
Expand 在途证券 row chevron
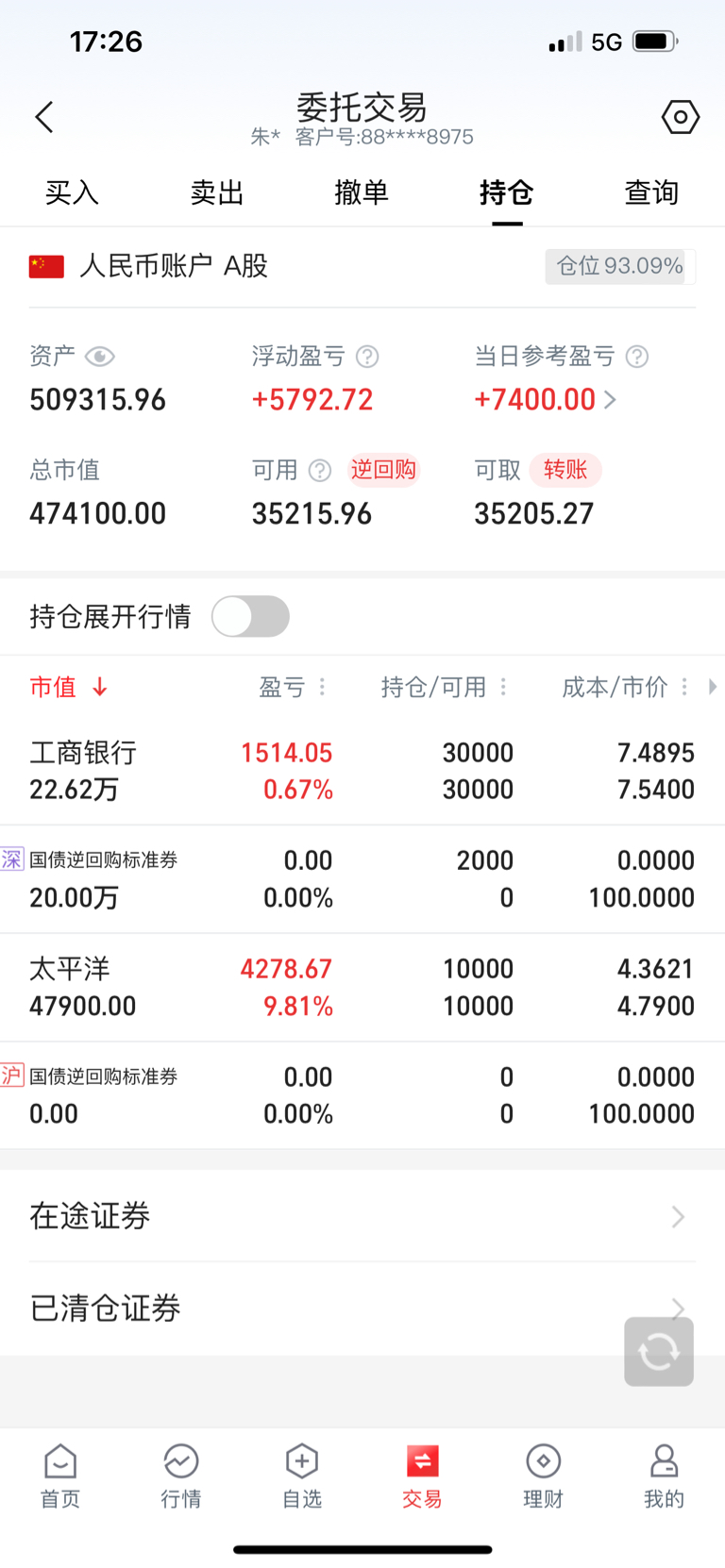[x=678, y=1217]
